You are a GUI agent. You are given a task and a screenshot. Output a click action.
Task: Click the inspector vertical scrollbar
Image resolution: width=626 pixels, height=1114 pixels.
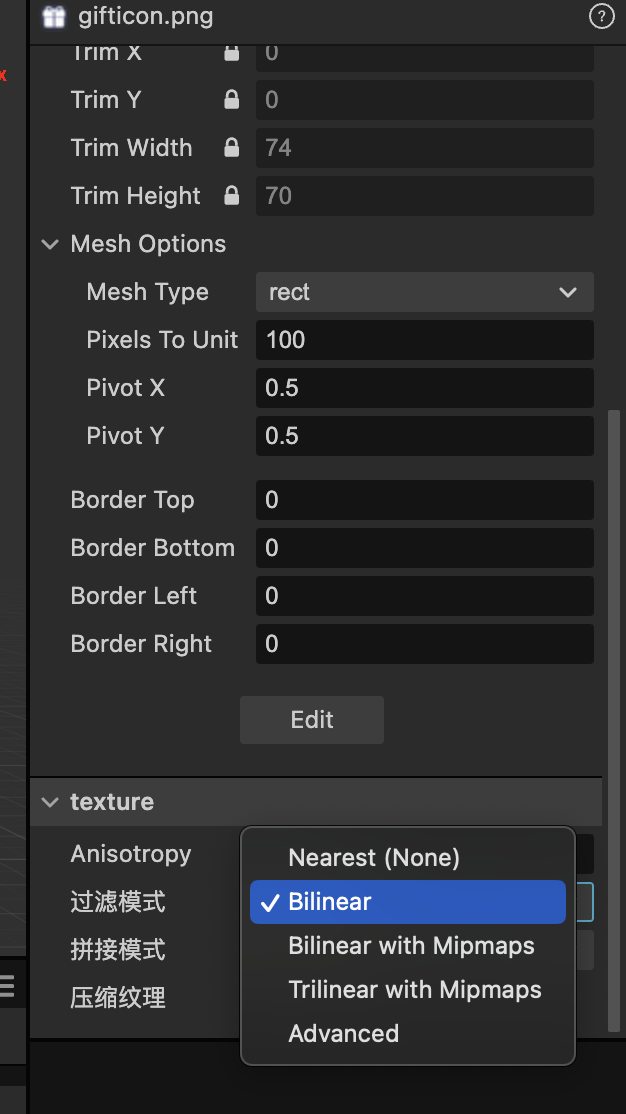tap(614, 700)
